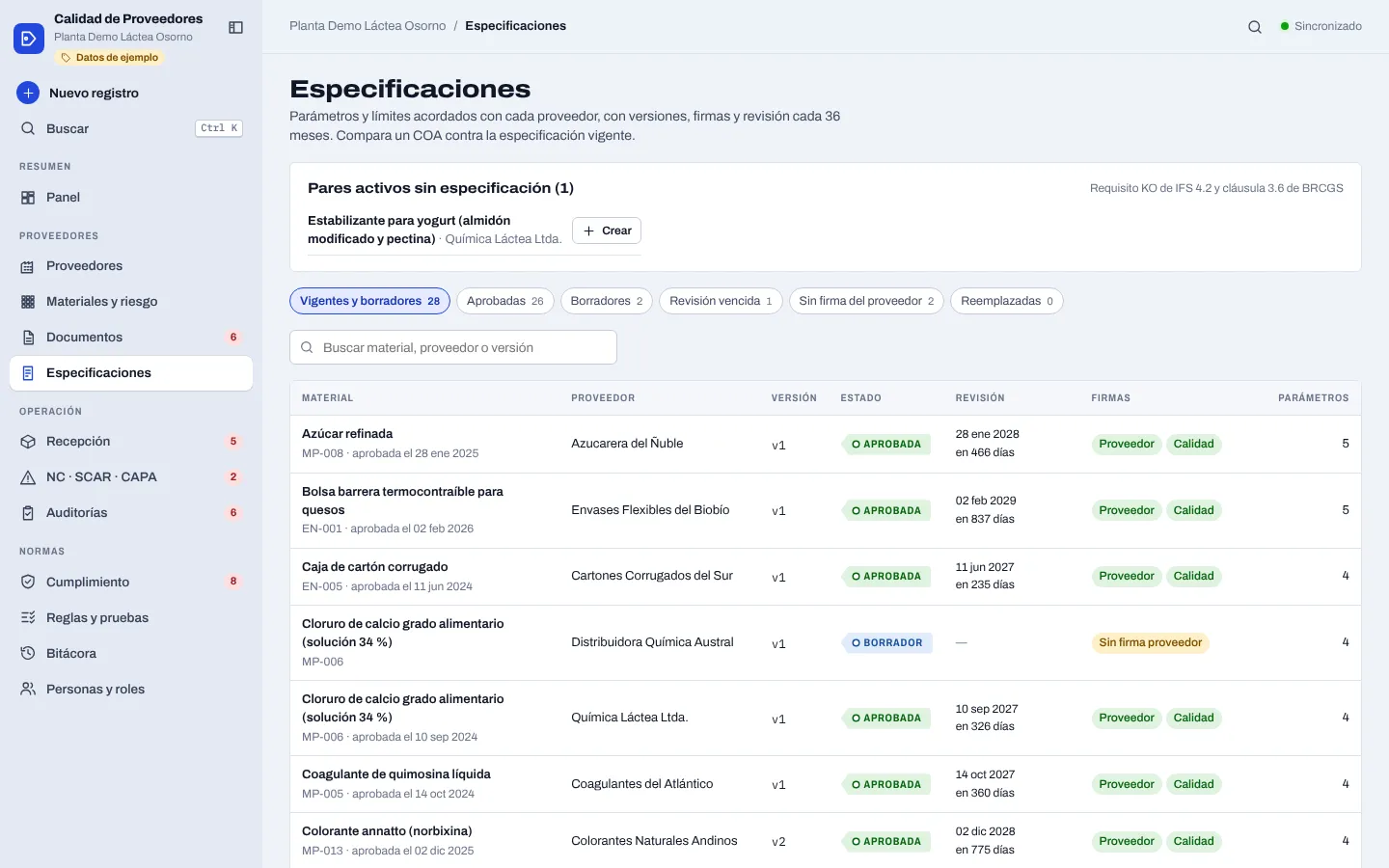1389x868 pixels.
Task: Filter by Reemplazadas
Action: [x=1007, y=301]
